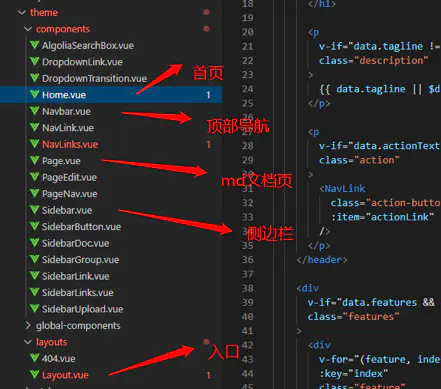Open PageNav.vue file
This screenshot has height=389, width=441.
(70, 194)
